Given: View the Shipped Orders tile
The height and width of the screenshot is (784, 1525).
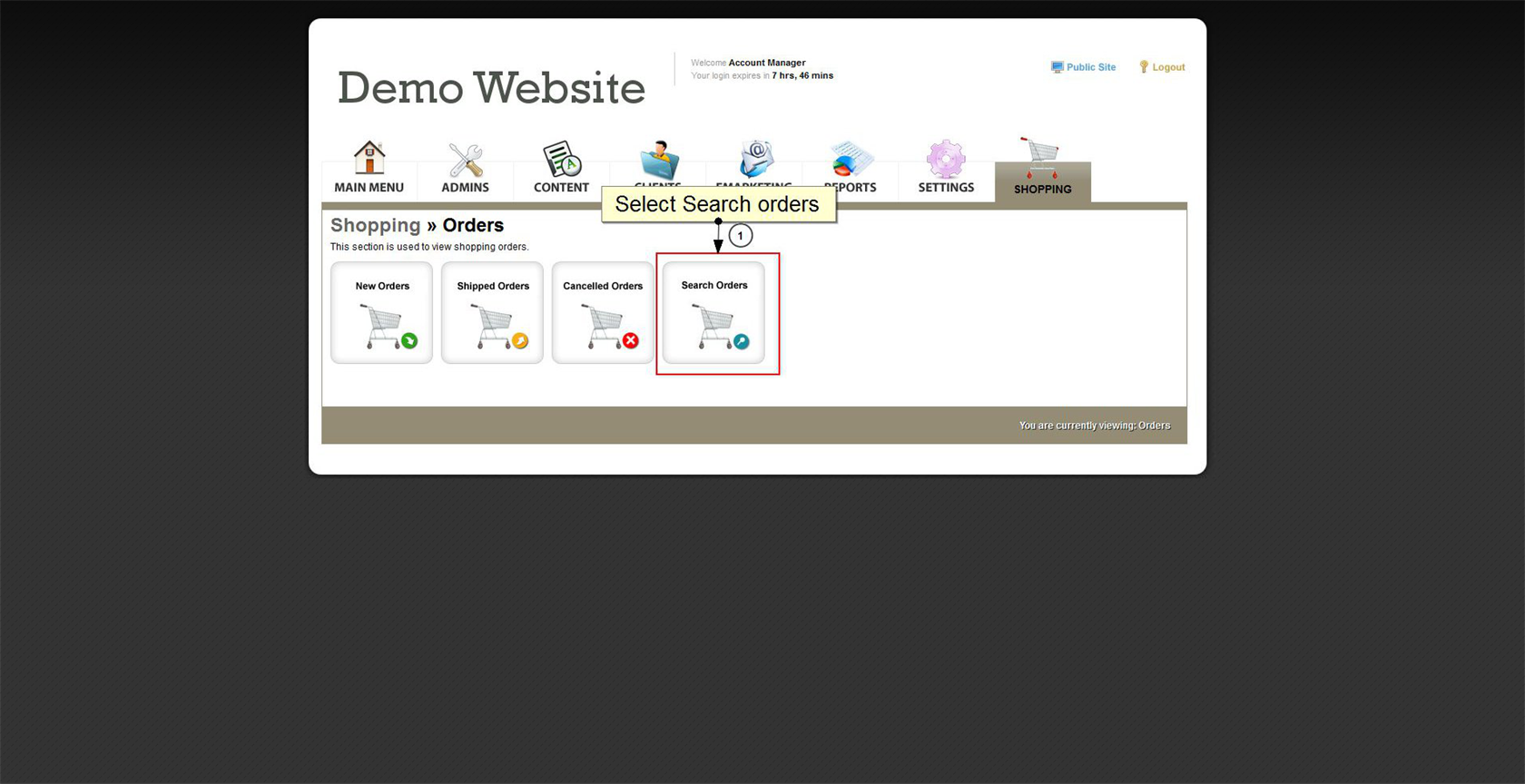Looking at the screenshot, I should coord(492,313).
